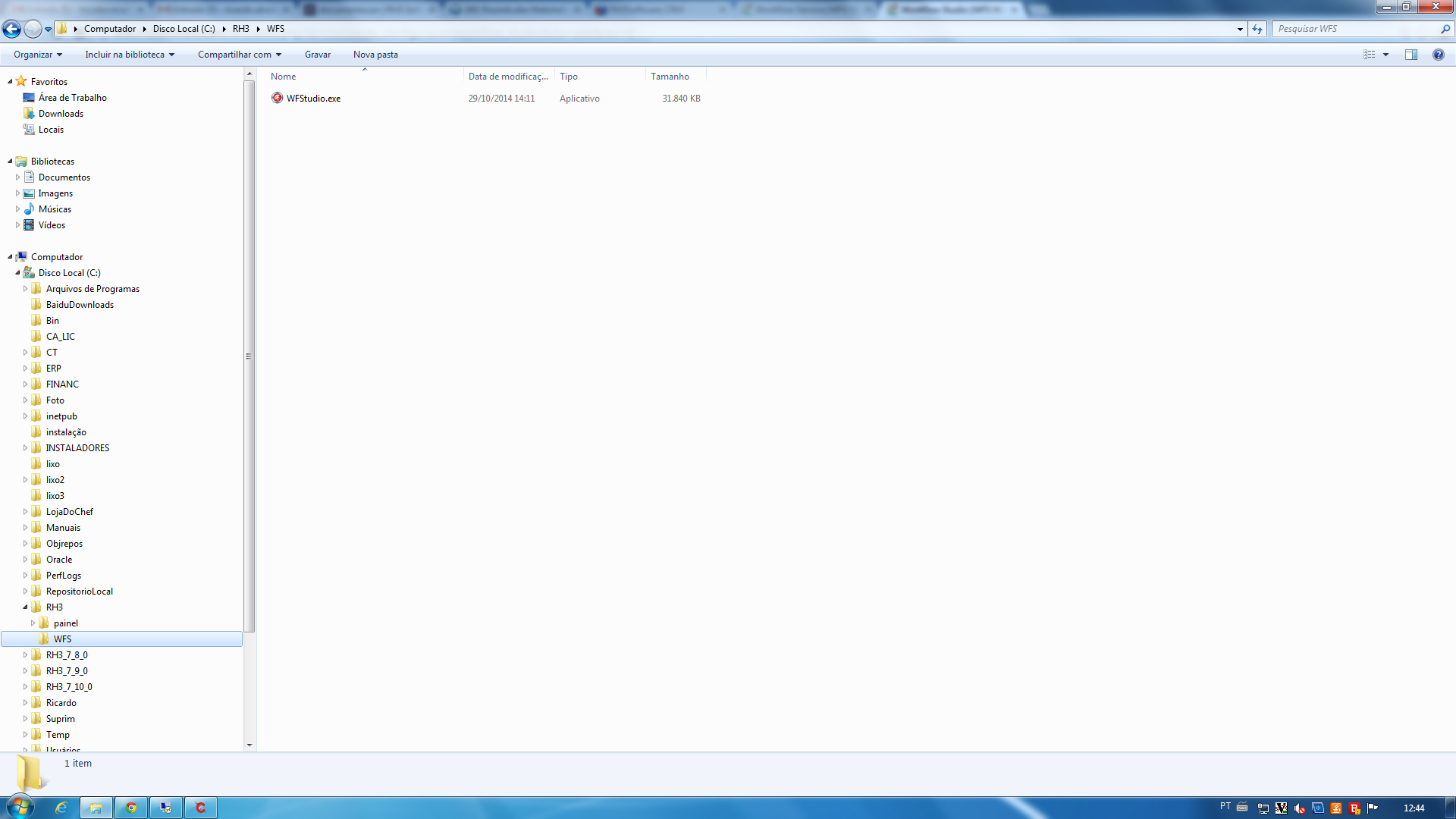The image size is (1456, 819).
Task: Click the refresh icon beside address bar
Action: click(x=1257, y=29)
